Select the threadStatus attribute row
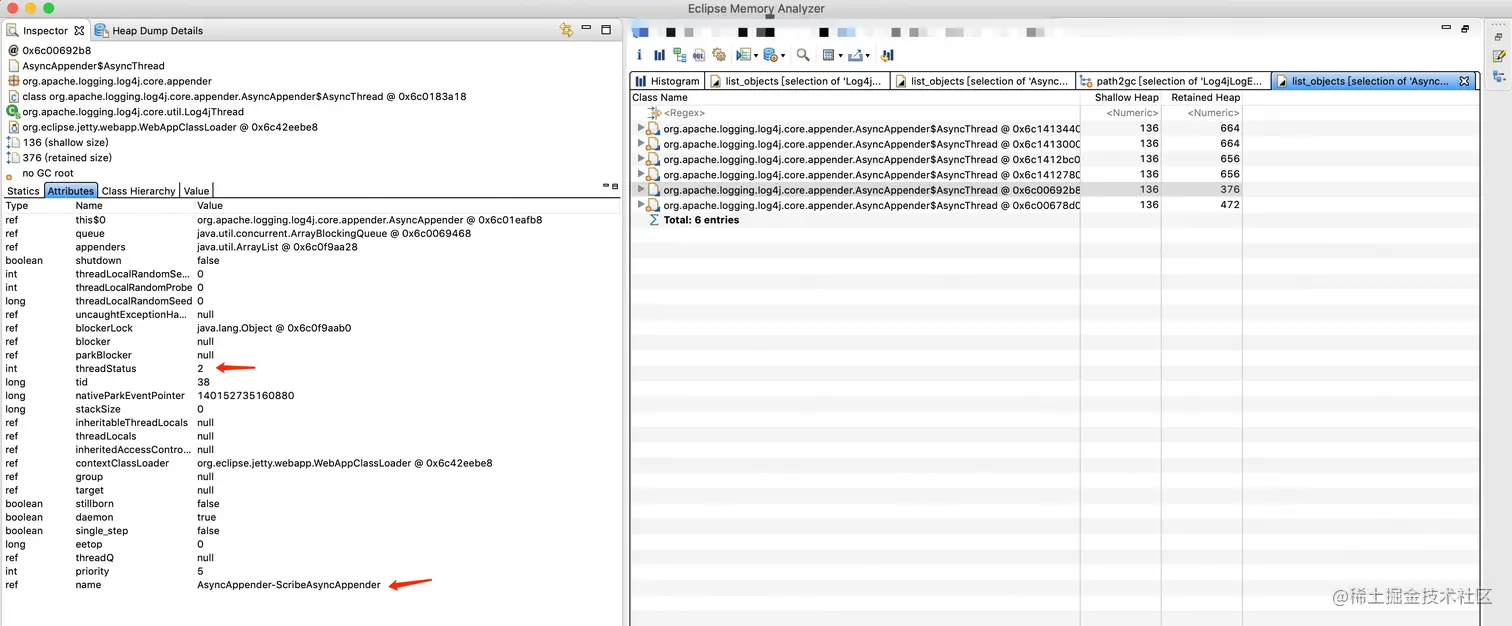Image resolution: width=1512 pixels, height=626 pixels. pos(310,369)
